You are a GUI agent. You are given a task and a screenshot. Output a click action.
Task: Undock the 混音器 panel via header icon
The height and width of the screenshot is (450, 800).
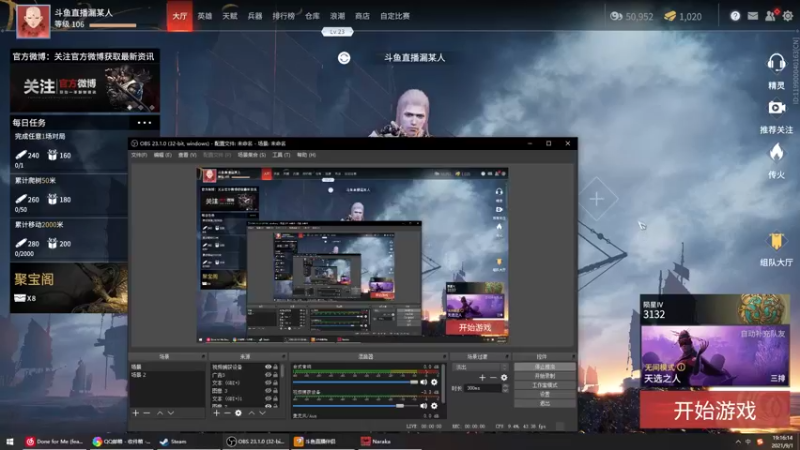point(444,357)
